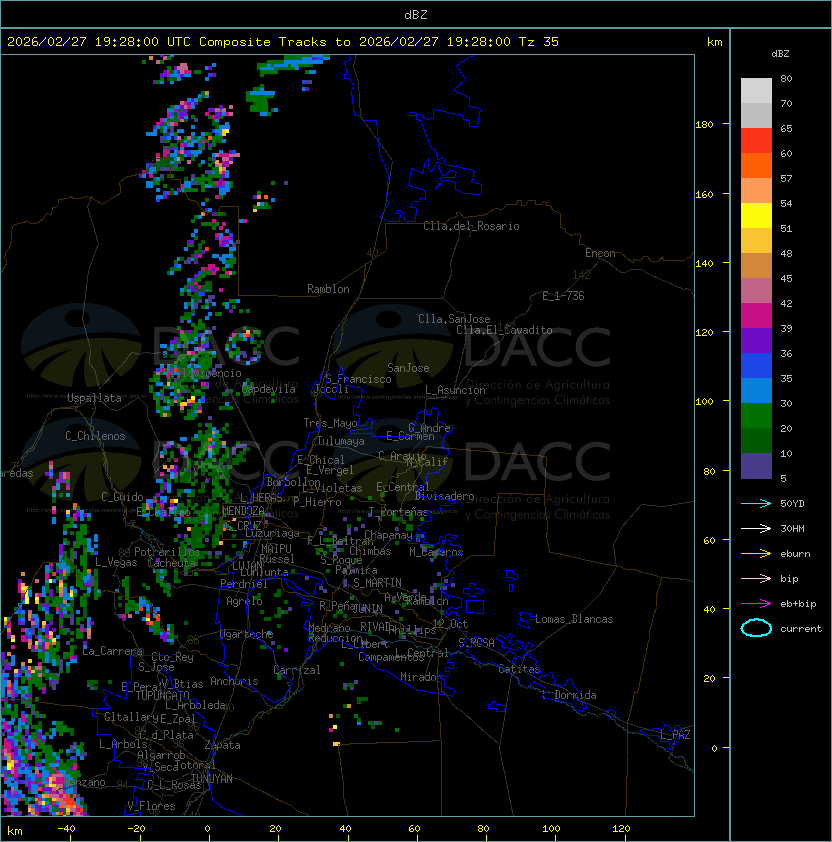Click the Lomas_Blancas label
832x842 pixels.
574,619
